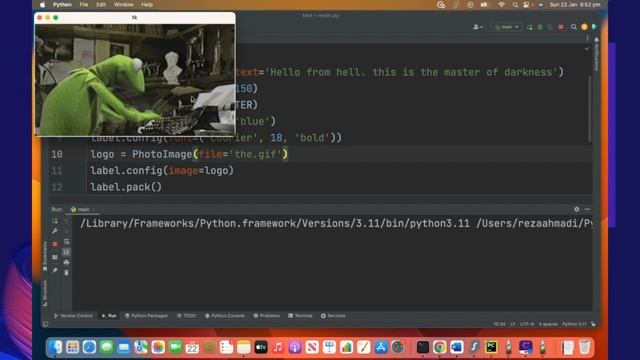Open the Problems tool tab
The height and width of the screenshot is (360, 640).
pyautogui.click(x=267, y=316)
